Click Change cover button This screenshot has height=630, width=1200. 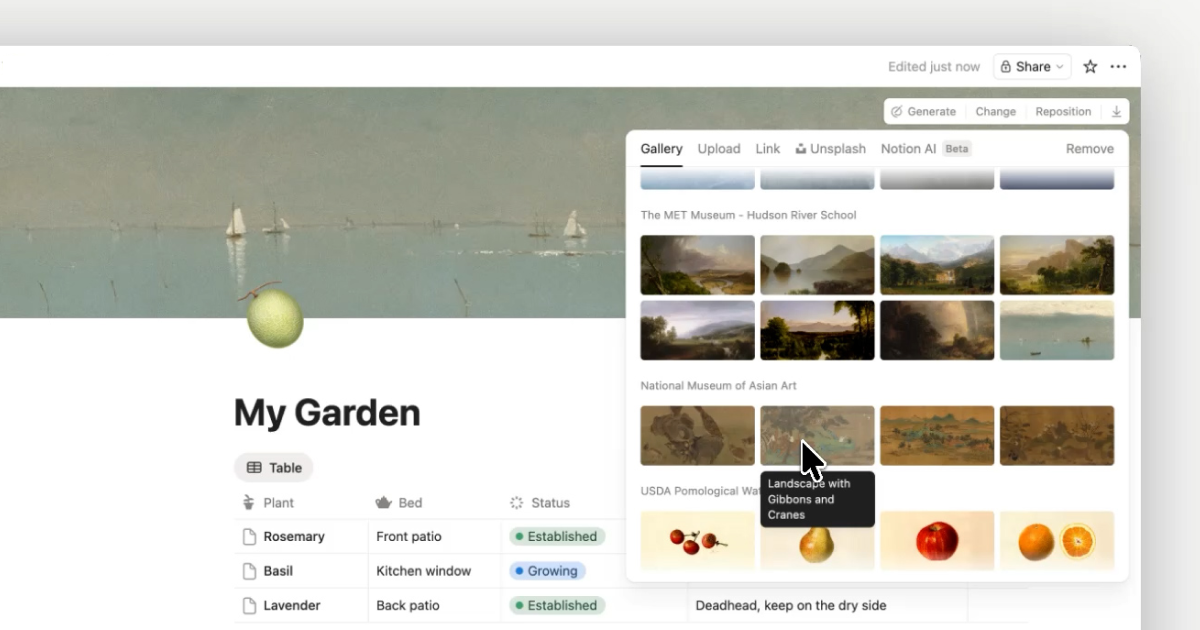[x=995, y=112]
